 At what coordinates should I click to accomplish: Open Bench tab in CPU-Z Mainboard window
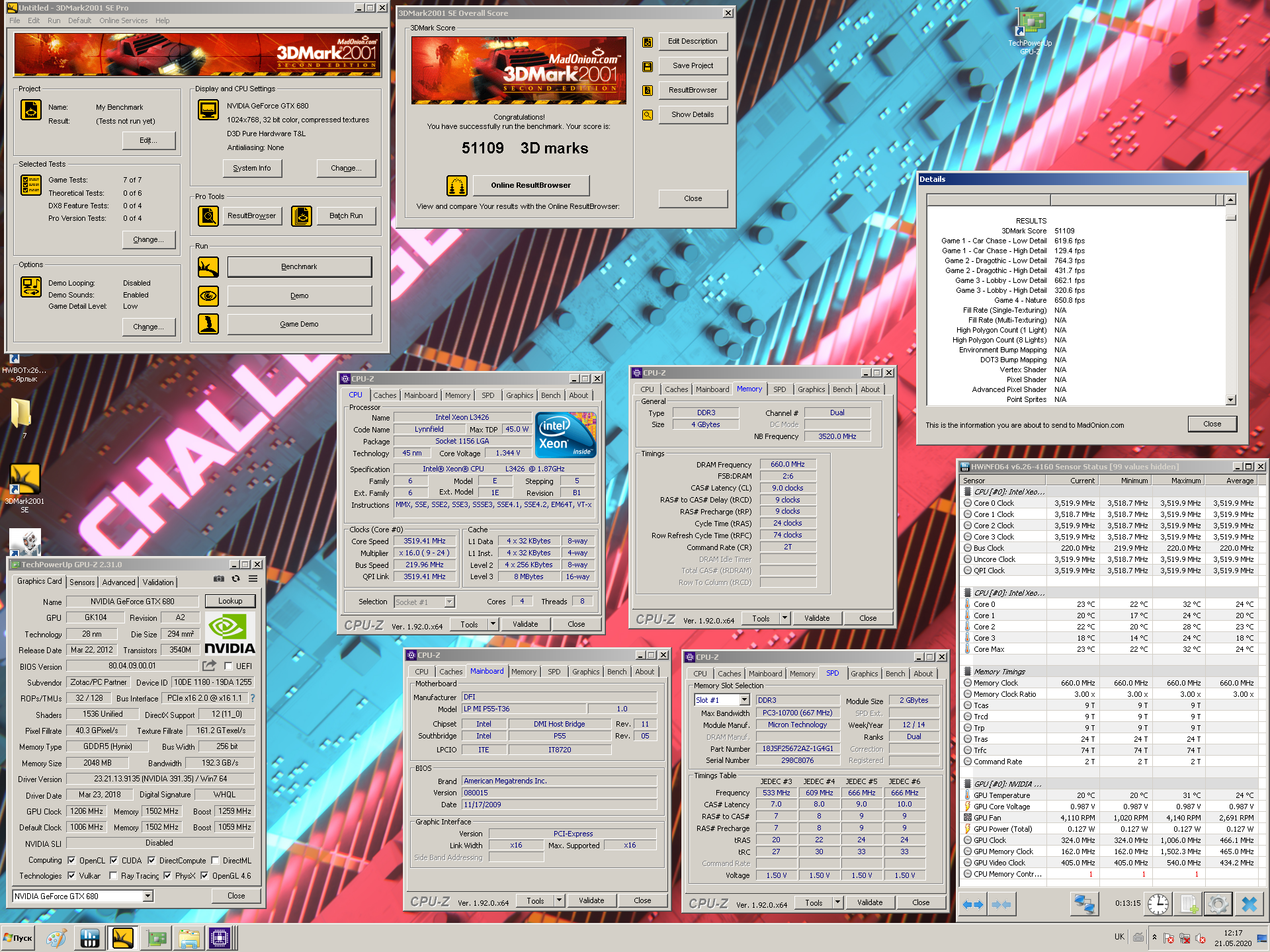coord(616,672)
